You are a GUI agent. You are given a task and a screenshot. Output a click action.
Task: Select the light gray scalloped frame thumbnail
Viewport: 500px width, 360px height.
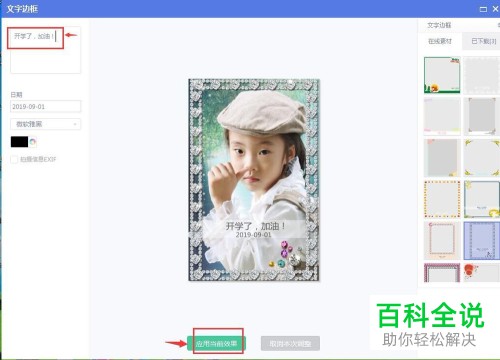(x=482, y=75)
